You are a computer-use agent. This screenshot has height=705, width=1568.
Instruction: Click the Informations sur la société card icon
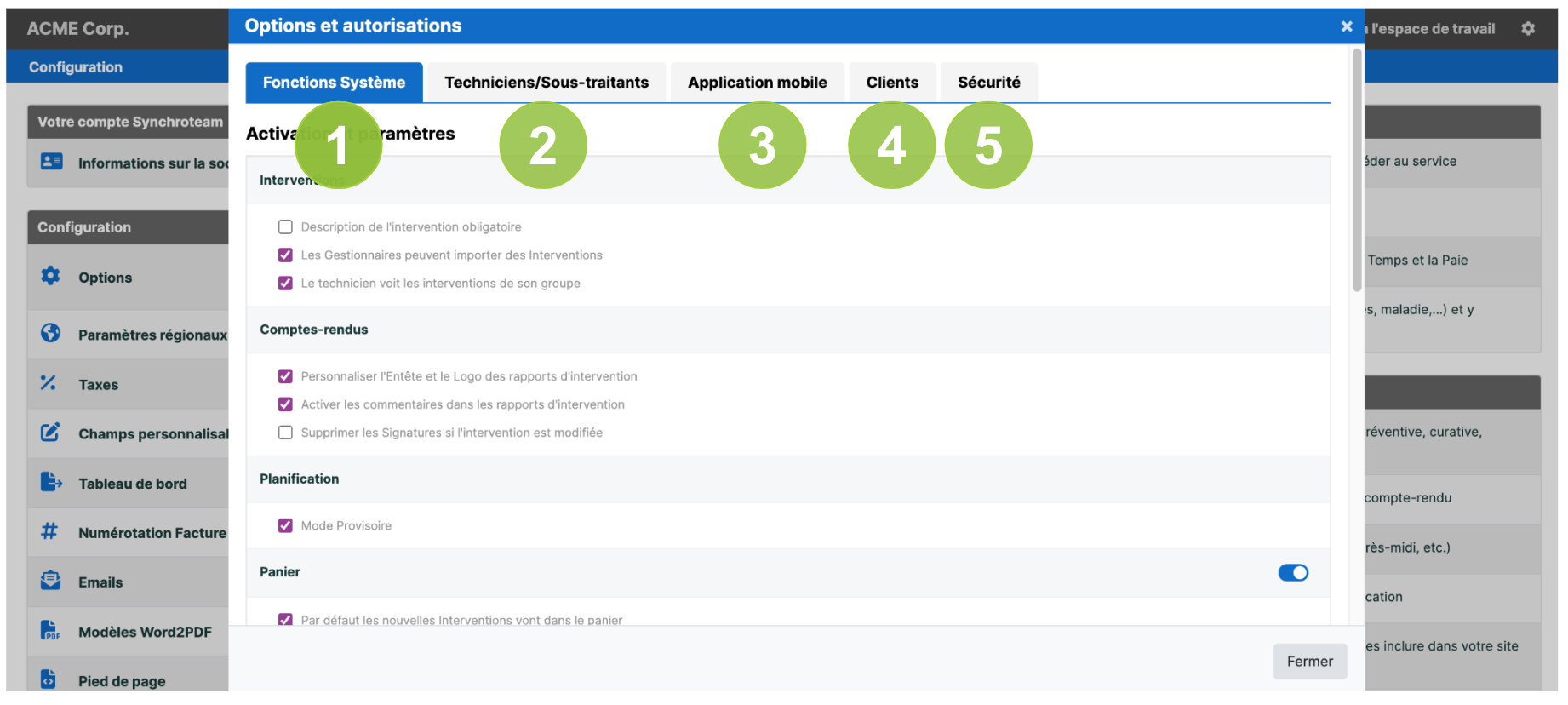51,161
